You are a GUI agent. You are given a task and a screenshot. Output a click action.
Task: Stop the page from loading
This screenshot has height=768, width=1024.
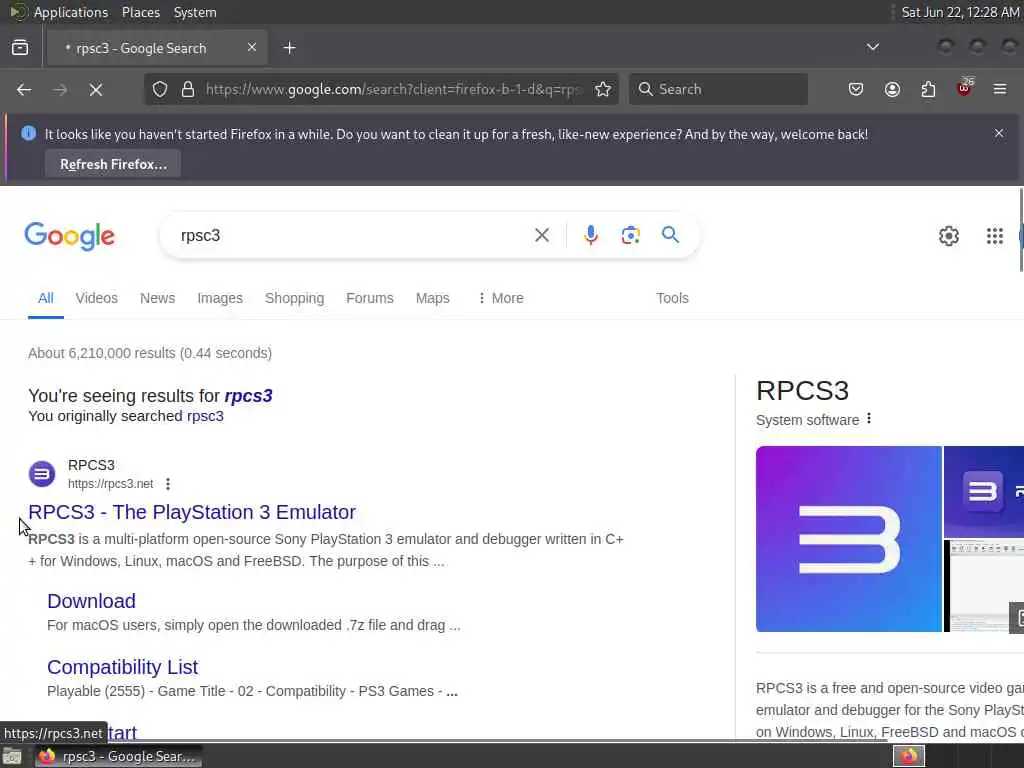tap(96, 89)
